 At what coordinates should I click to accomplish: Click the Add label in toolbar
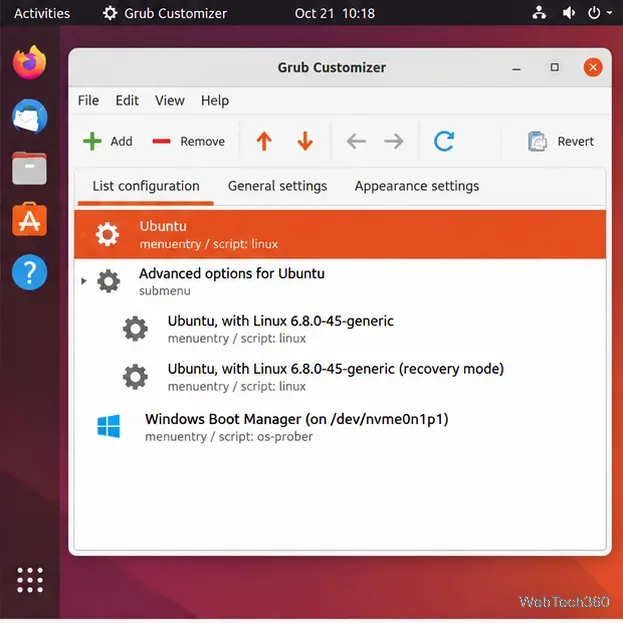point(121,141)
